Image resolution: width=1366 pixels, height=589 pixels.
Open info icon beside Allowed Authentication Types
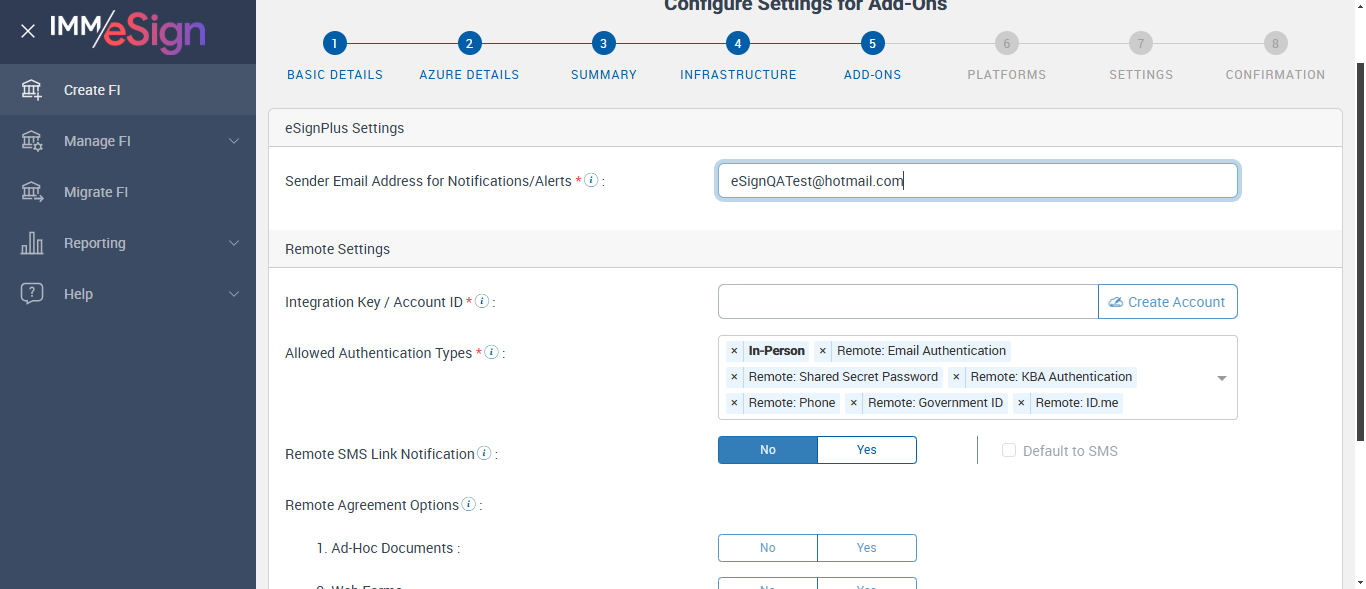[x=491, y=353]
